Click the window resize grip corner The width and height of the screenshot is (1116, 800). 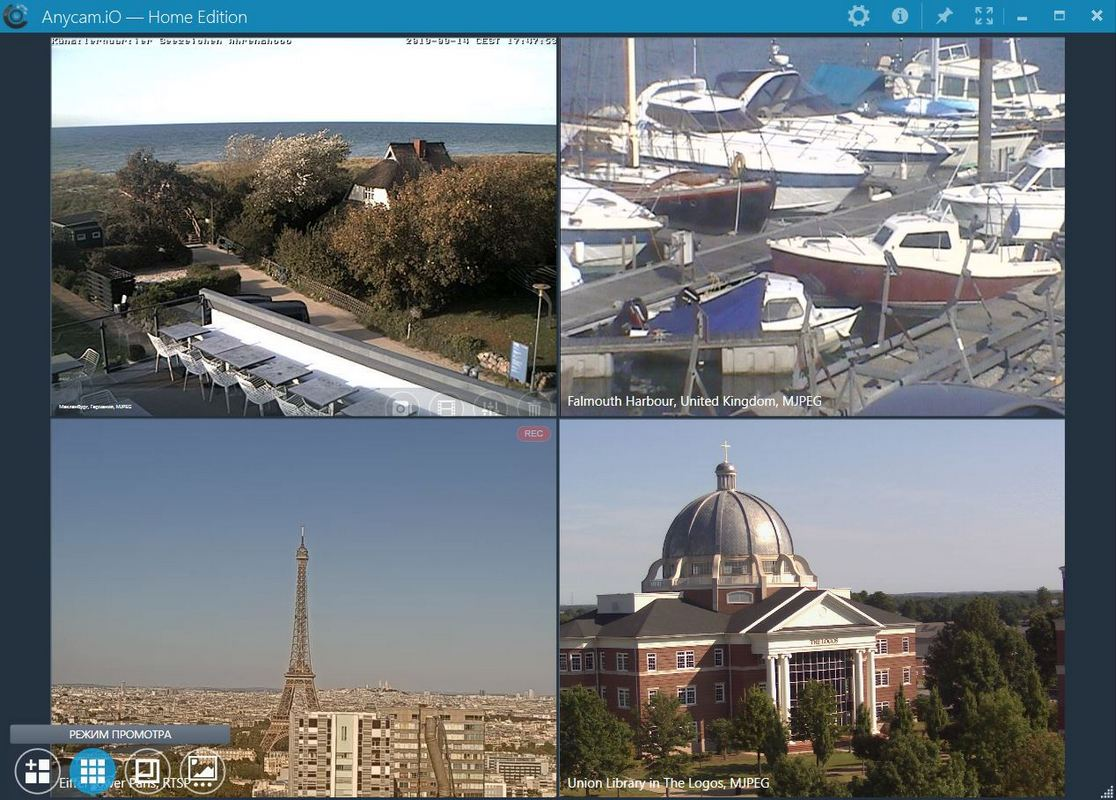tap(1107, 791)
